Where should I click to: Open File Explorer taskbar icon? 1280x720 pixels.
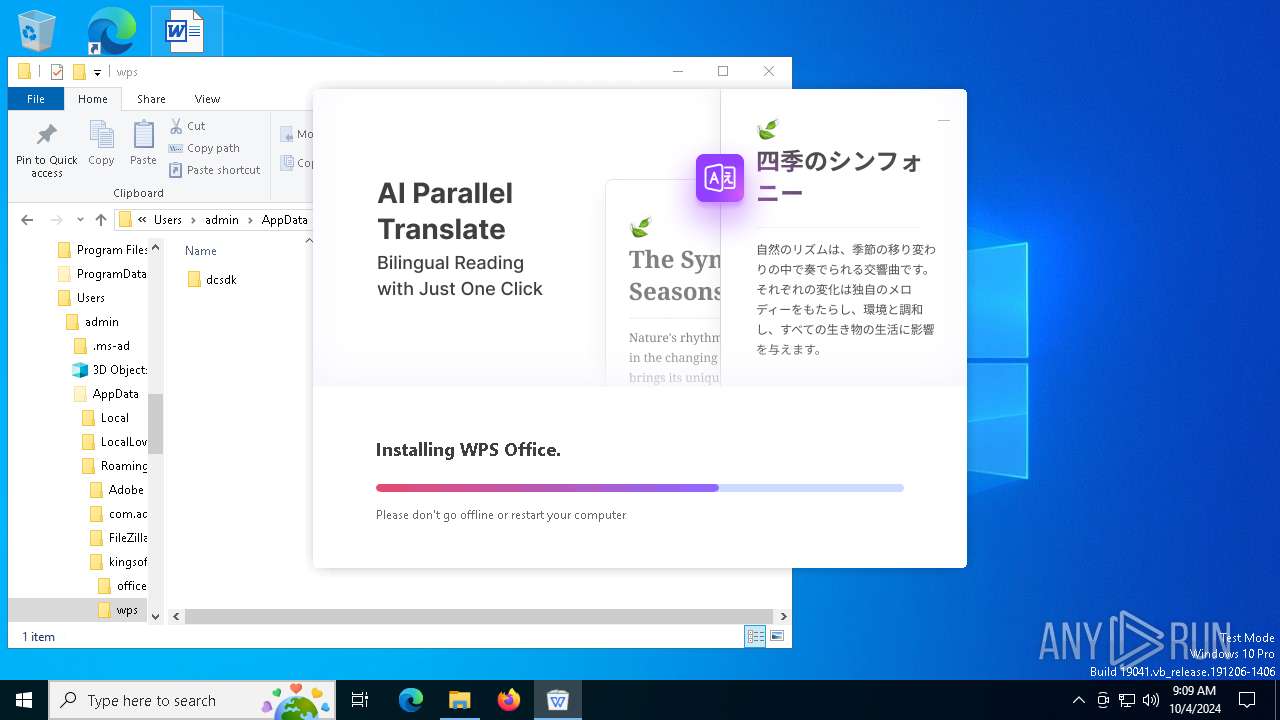click(x=460, y=700)
